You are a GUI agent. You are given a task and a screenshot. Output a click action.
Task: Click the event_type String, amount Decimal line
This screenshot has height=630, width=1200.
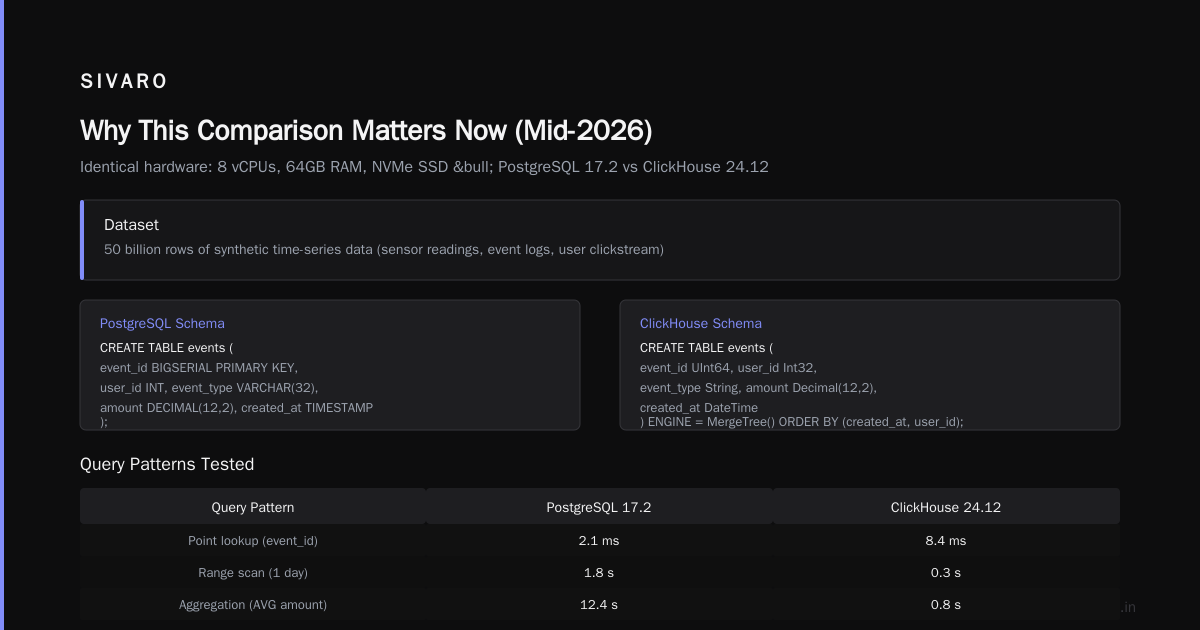click(758, 387)
